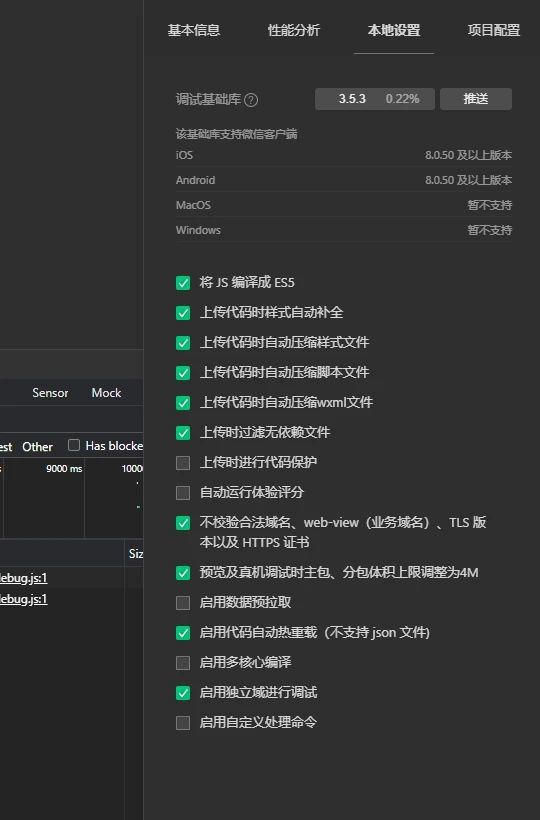Open the Sensor tab in debugger
Viewport: 540px width, 820px height.
pyautogui.click(x=50, y=393)
